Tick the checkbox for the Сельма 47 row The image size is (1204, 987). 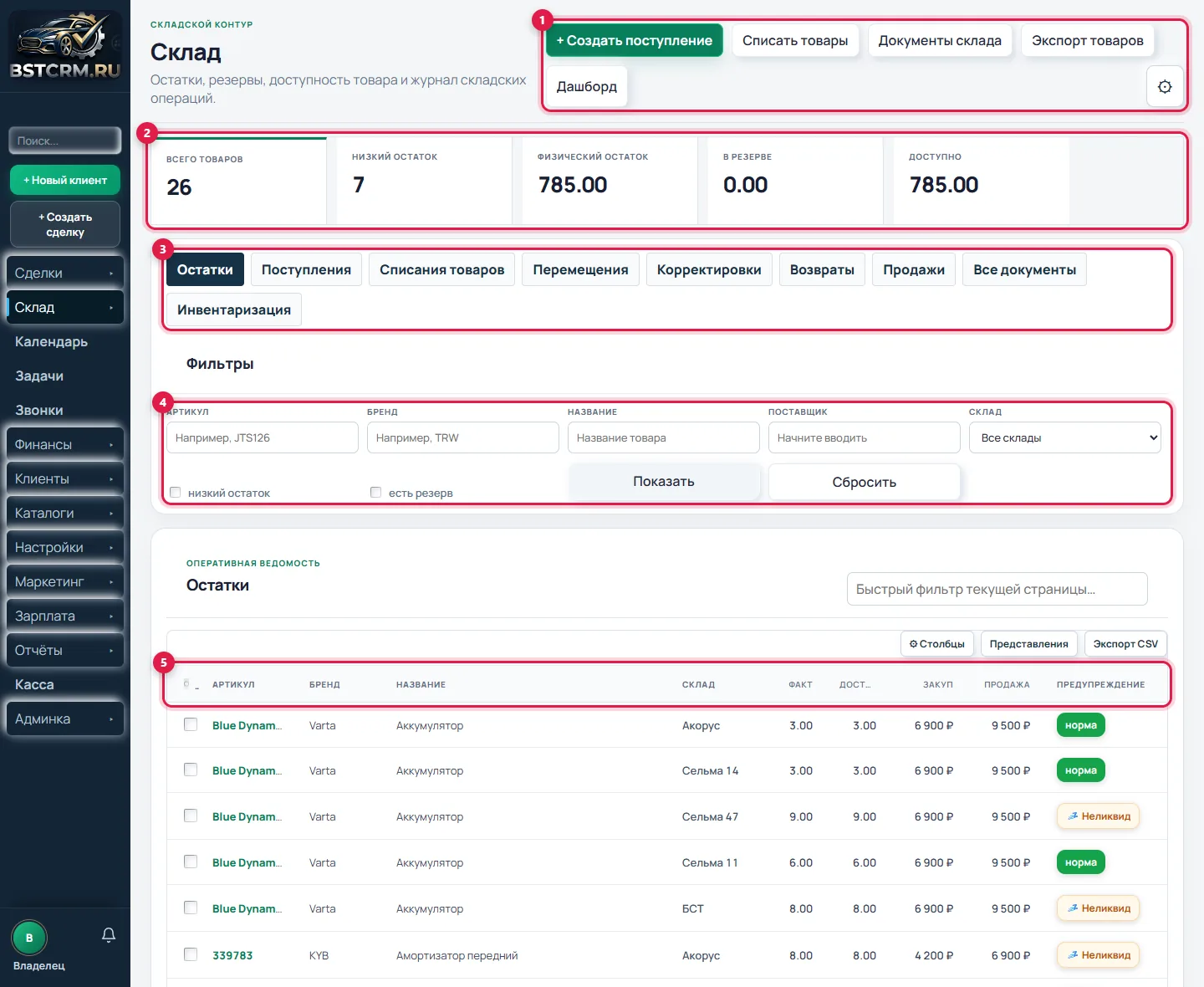tap(191, 816)
